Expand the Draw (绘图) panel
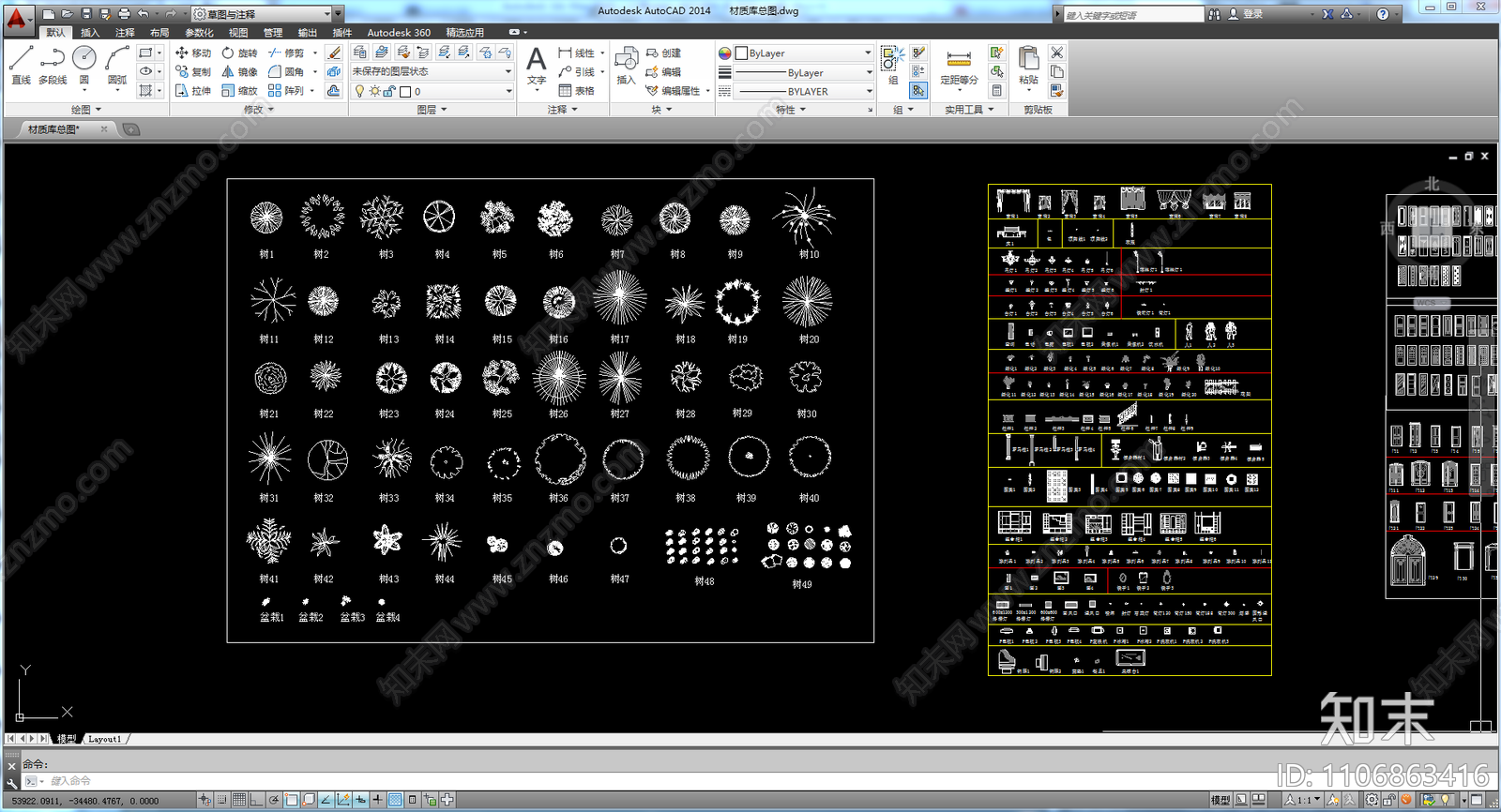Viewport: 1501px width, 812px height. tap(85, 110)
